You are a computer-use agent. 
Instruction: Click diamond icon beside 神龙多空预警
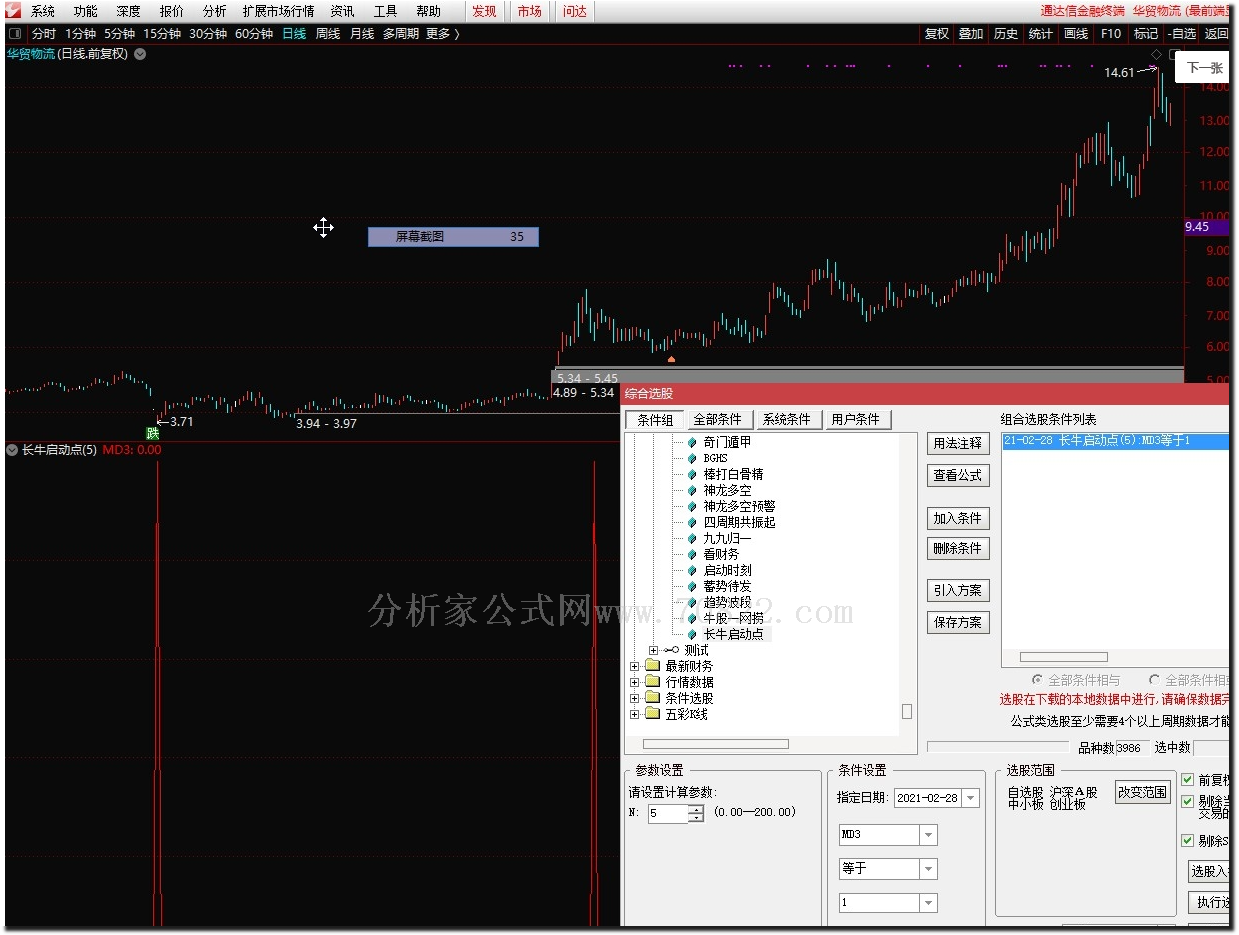[691, 506]
